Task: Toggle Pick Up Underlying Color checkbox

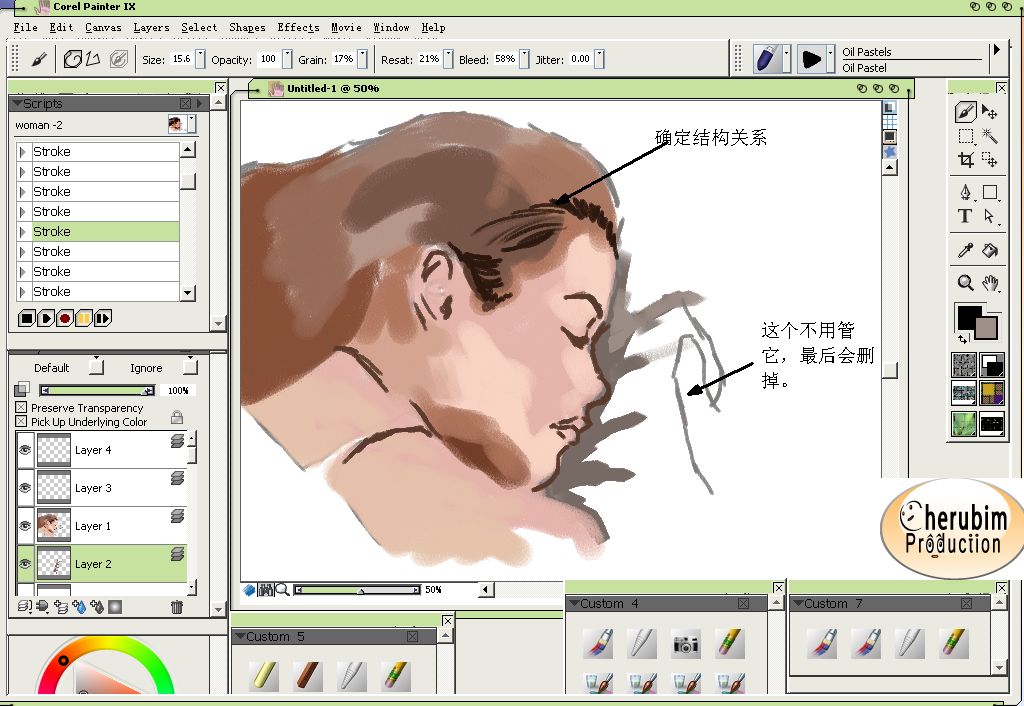Action: [x=21, y=422]
